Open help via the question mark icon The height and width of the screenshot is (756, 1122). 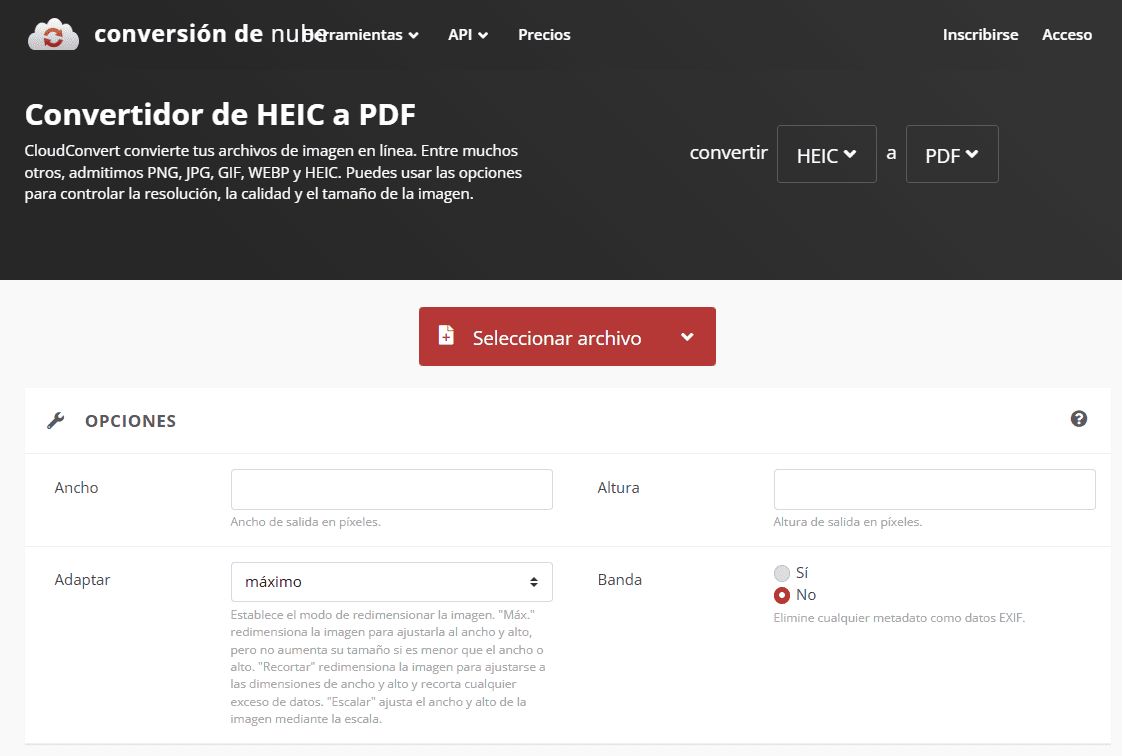(1079, 419)
